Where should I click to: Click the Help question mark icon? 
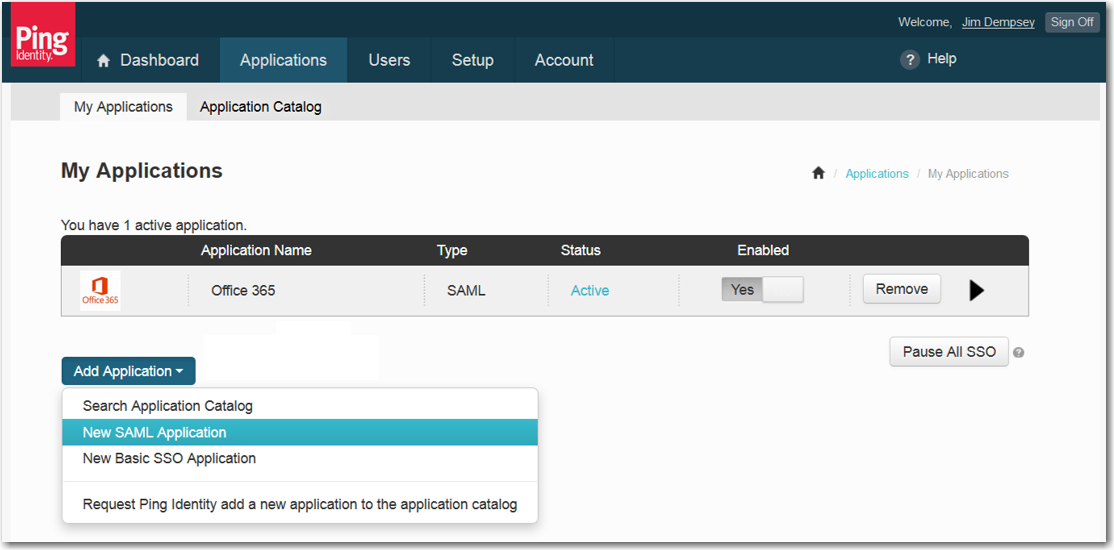909,60
